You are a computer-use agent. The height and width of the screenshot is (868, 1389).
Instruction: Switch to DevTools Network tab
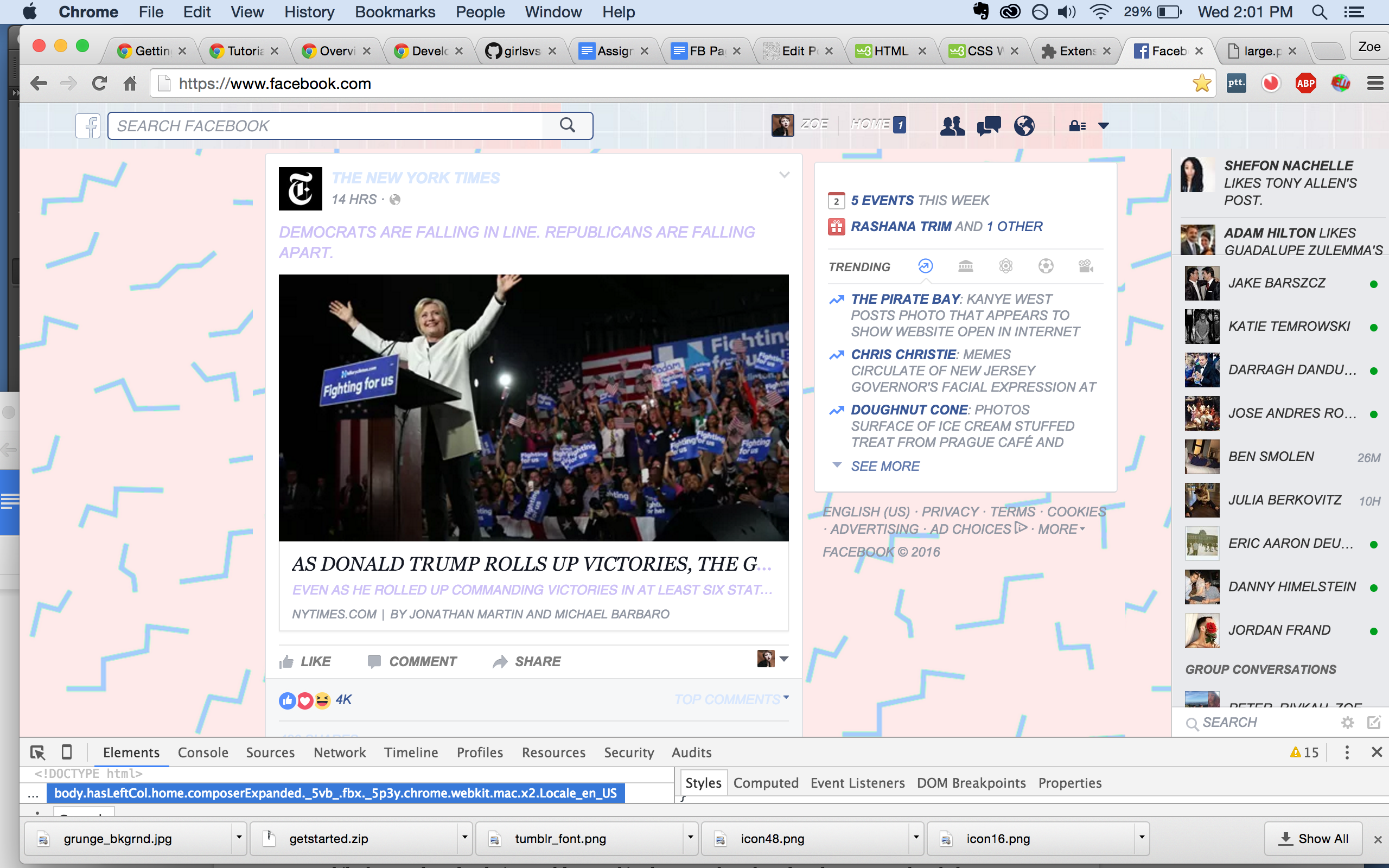tap(339, 752)
